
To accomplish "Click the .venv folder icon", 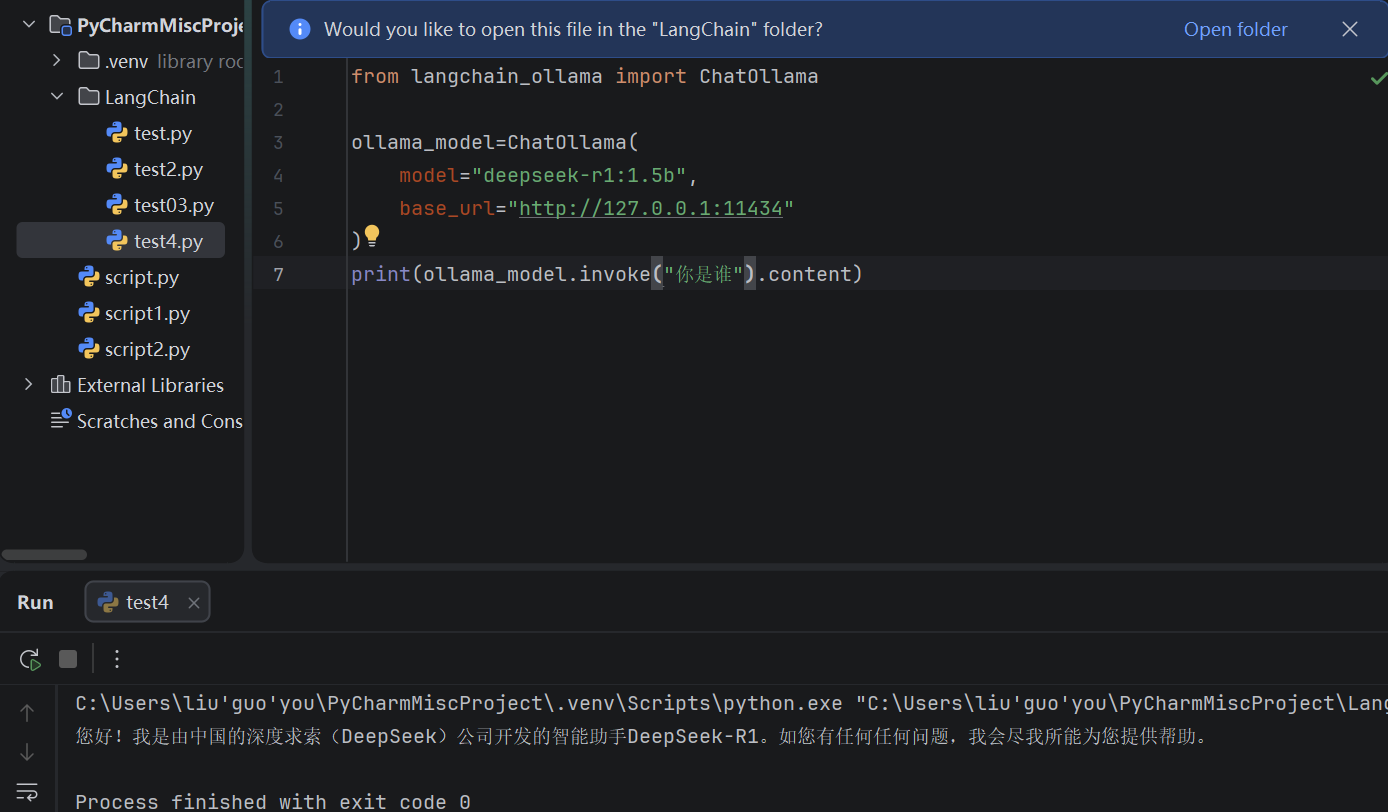I will (89, 61).
